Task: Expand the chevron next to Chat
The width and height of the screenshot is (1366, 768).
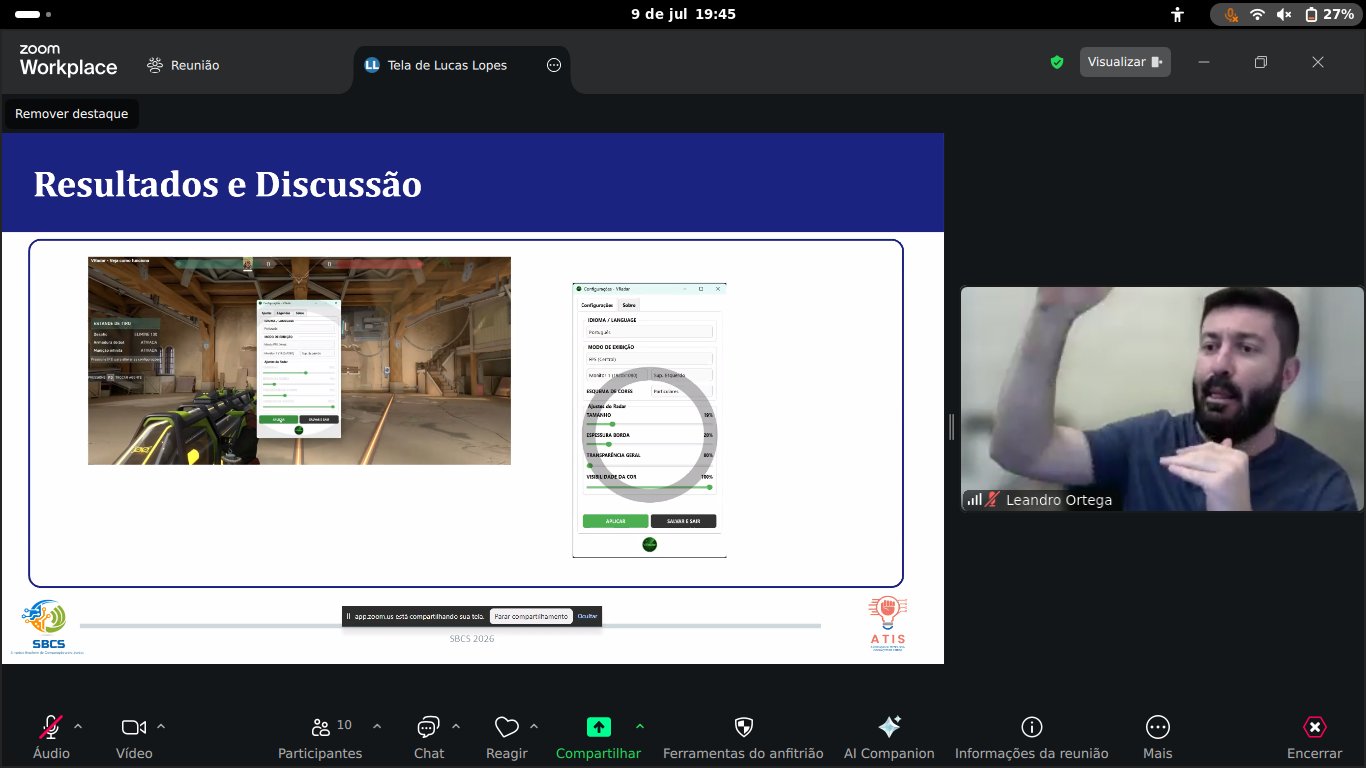Action: click(456, 727)
